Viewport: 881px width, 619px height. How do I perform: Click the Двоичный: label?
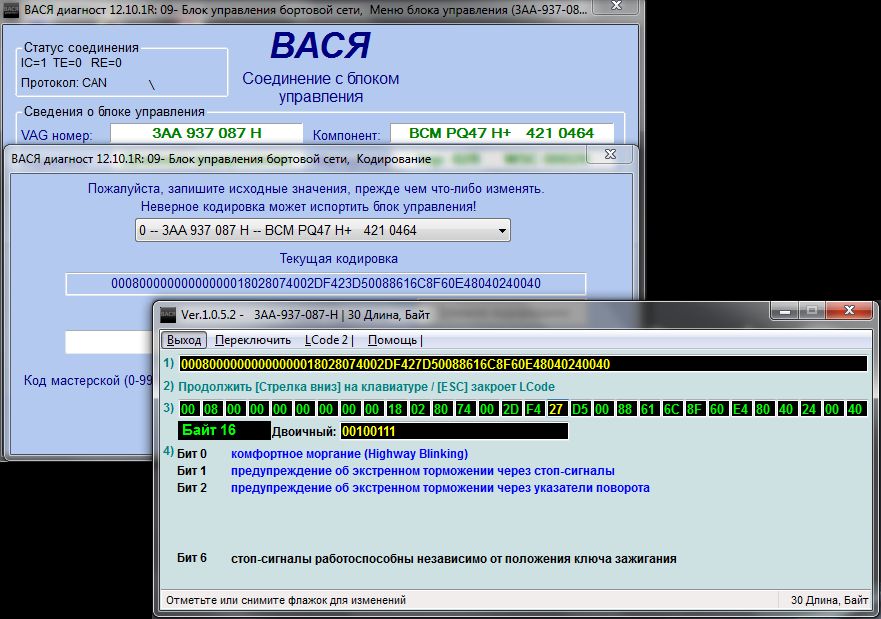point(304,432)
